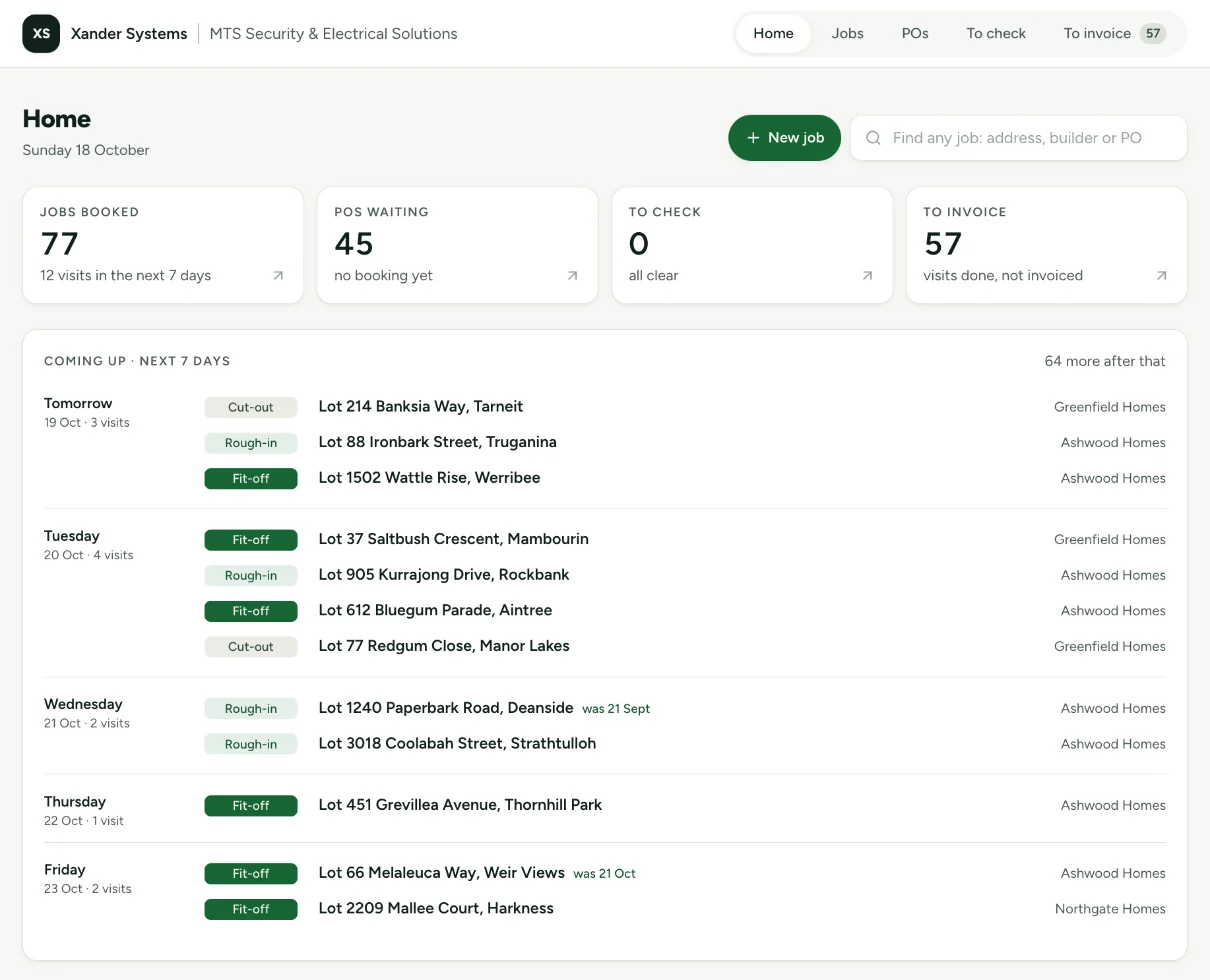Viewport: 1210px width, 980px height.
Task: Open Lot 37 Saltbush Crescent, Mambourin
Action: [x=453, y=539]
